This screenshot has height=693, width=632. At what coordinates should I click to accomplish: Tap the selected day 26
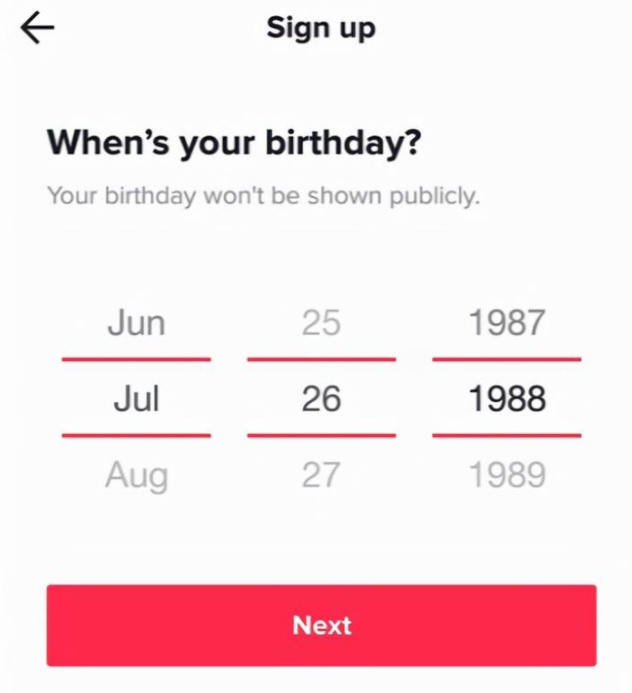pos(321,399)
